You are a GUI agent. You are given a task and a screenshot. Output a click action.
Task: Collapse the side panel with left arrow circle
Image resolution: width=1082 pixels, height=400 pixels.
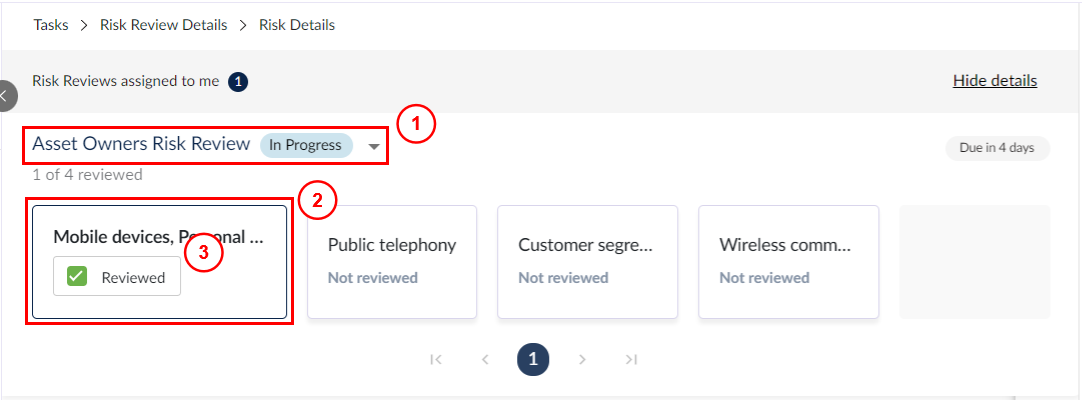point(6,96)
